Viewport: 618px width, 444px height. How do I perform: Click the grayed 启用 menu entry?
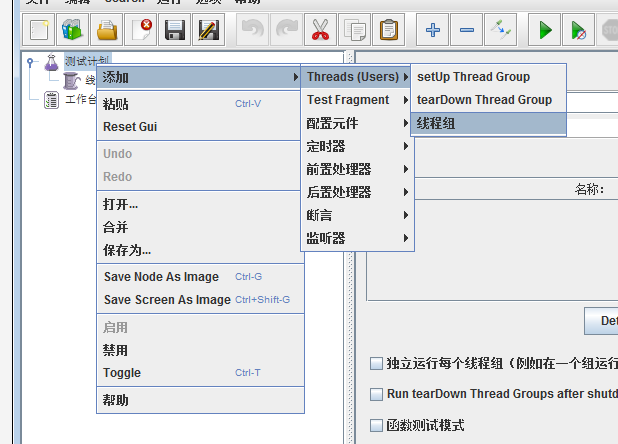[200, 327]
